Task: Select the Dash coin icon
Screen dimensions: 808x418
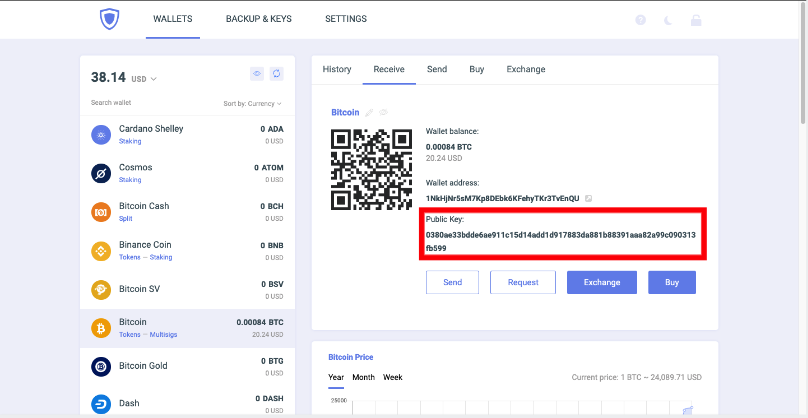Action: point(101,404)
